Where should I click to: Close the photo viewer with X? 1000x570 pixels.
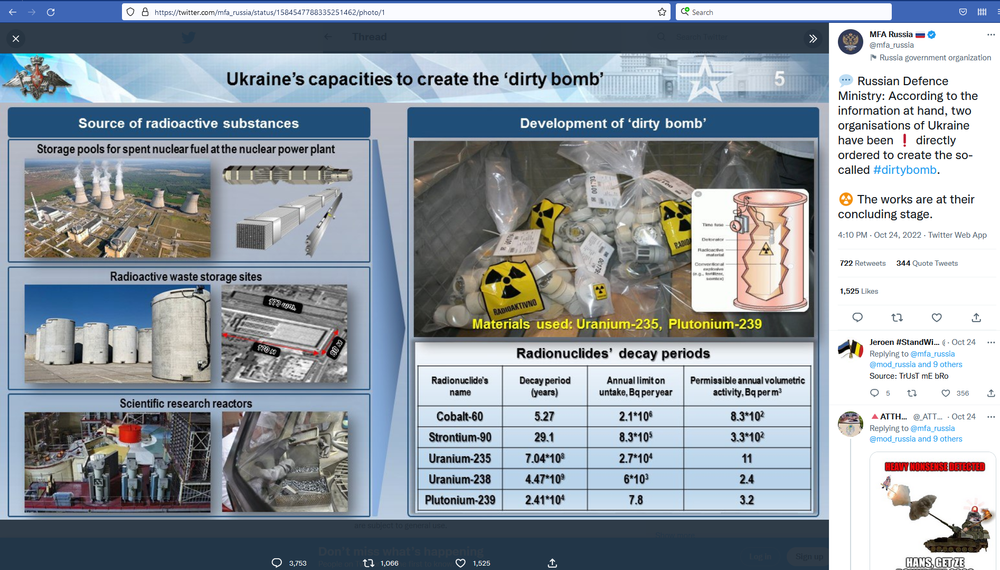coord(16,39)
